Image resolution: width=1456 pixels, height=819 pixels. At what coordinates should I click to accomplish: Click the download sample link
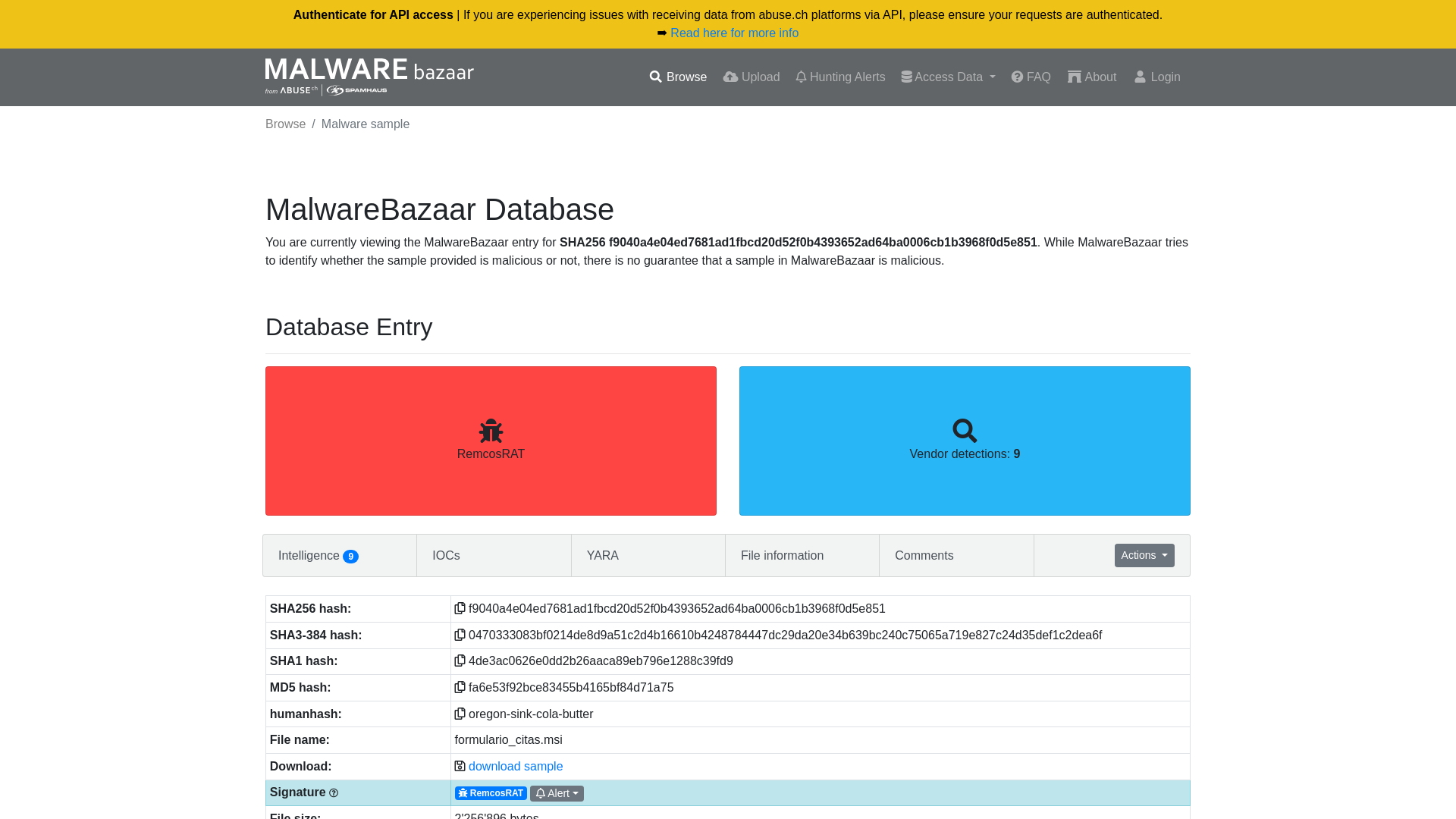click(516, 766)
